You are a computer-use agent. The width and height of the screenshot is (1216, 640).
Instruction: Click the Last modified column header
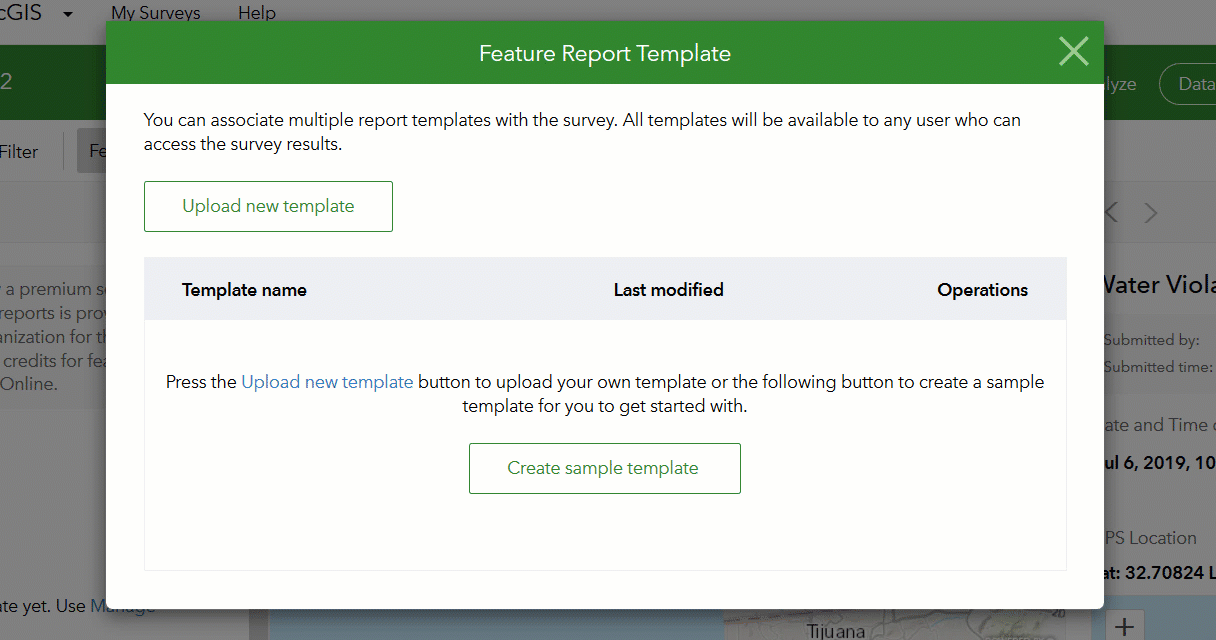coord(668,290)
